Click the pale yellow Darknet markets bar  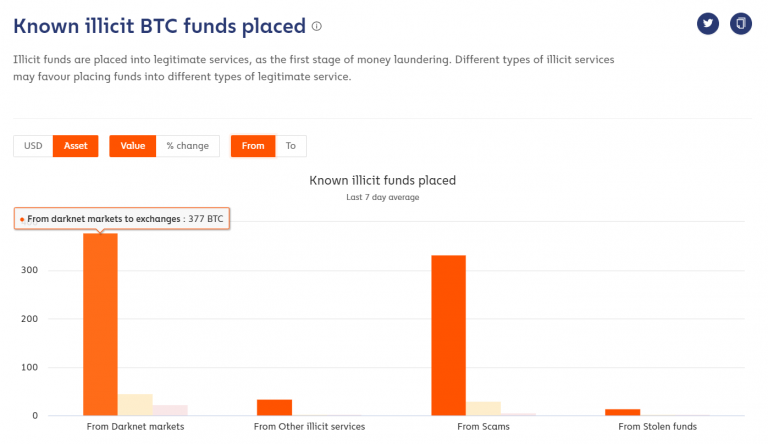pyautogui.click(x=135, y=405)
